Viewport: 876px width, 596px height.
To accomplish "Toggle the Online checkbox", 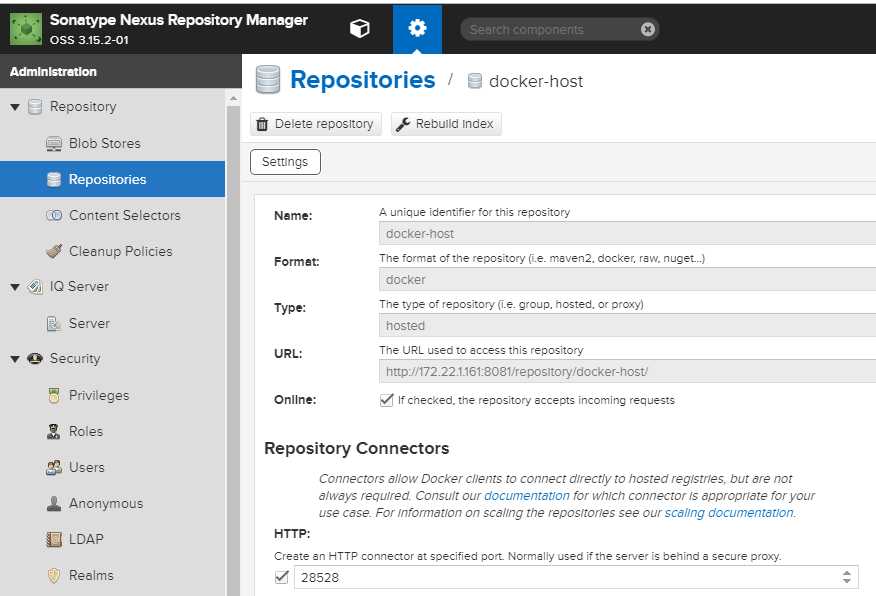I will pyautogui.click(x=386, y=400).
